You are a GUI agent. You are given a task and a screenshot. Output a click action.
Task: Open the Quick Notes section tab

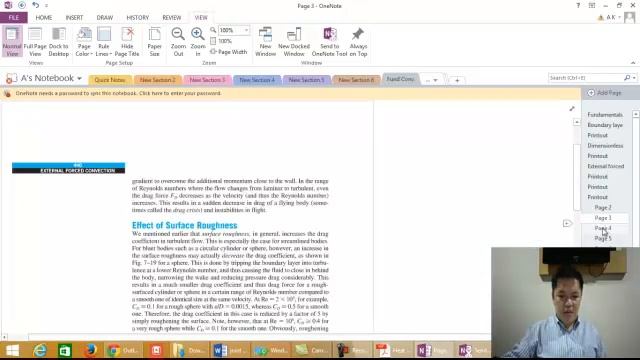(110, 80)
